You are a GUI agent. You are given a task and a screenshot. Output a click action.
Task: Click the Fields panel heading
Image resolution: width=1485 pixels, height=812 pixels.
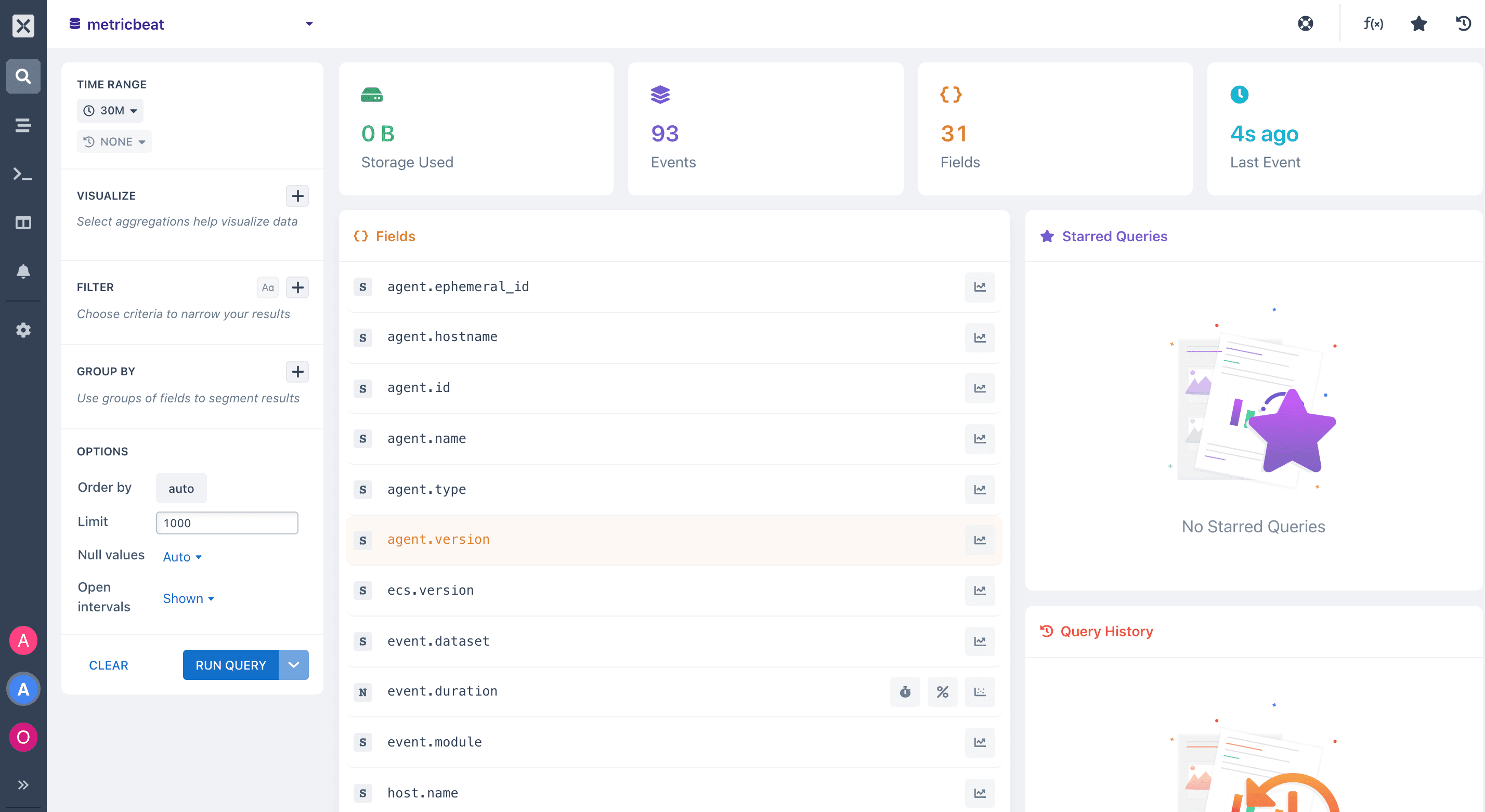395,237
